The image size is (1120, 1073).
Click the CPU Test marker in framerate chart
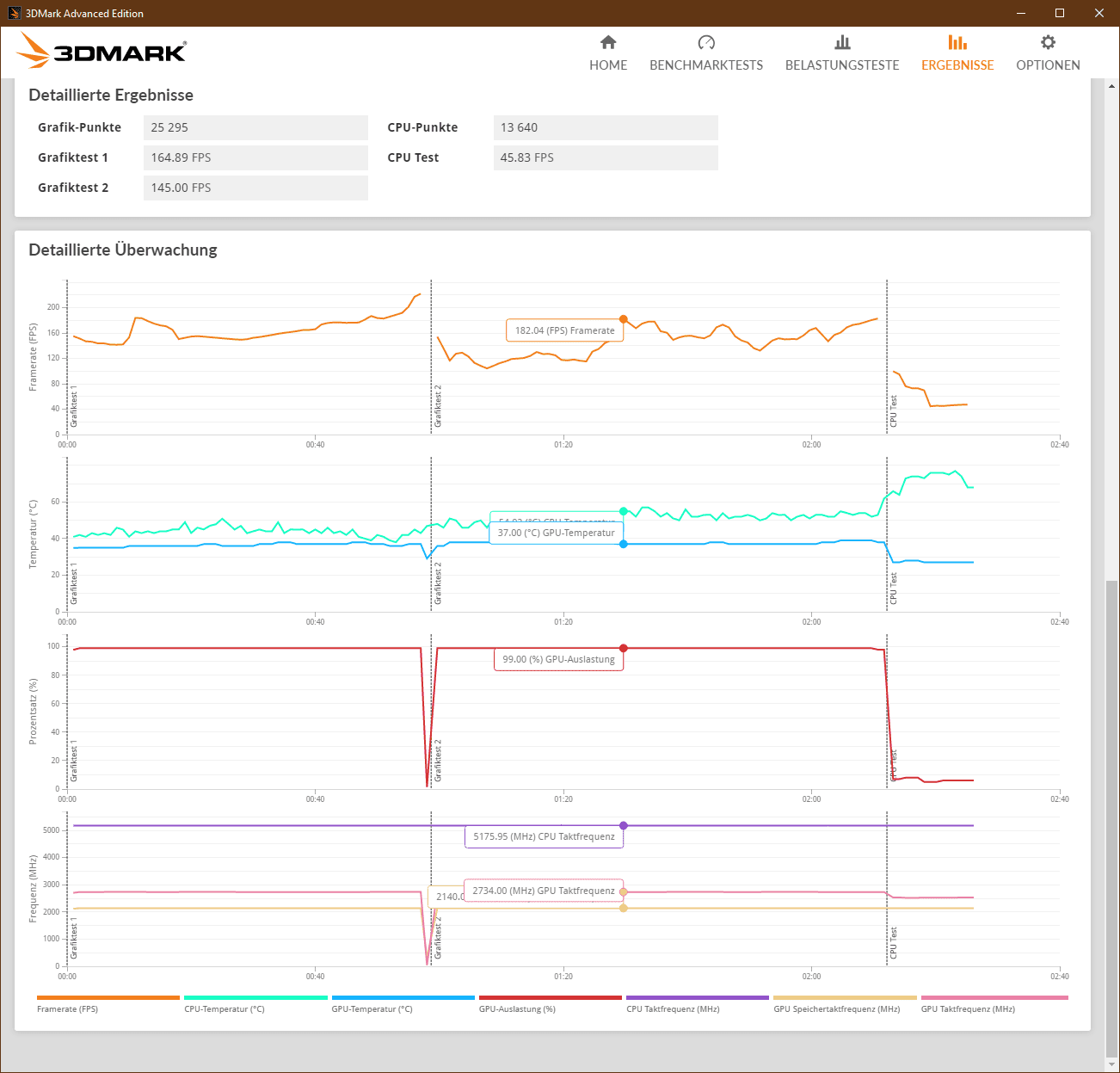click(894, 411)
